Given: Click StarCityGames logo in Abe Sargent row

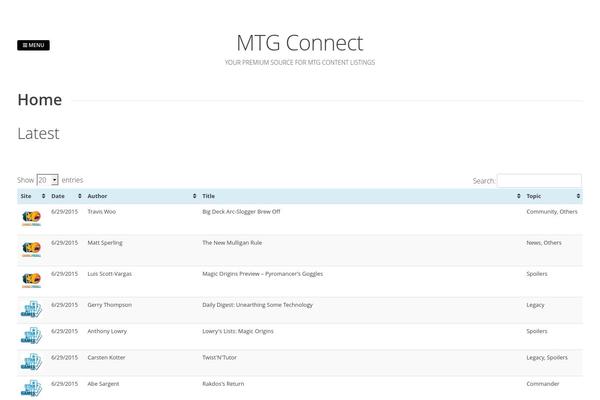Looking at the screenshot, I should (x=31, y=388).
